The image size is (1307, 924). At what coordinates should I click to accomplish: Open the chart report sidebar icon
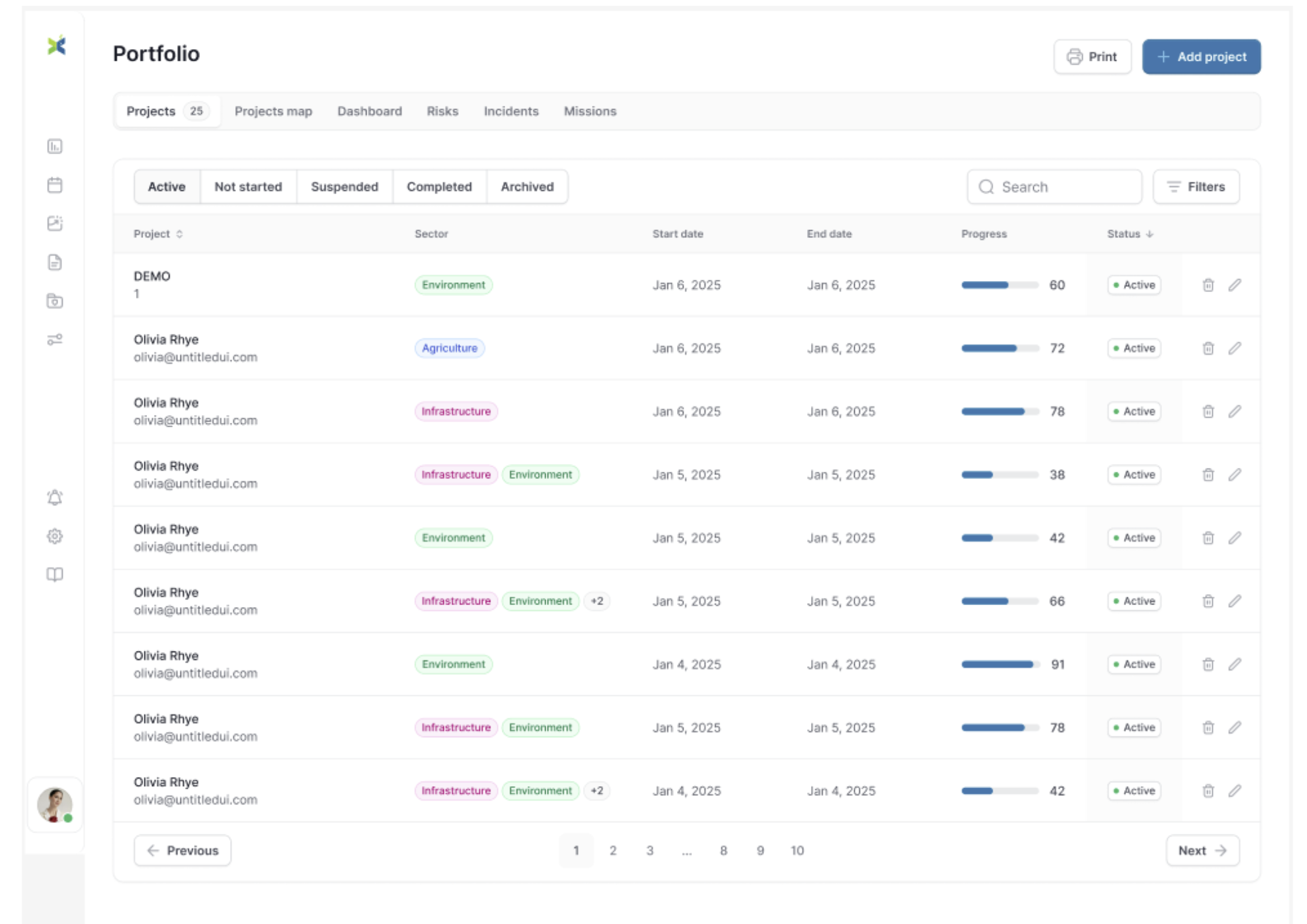55,146
